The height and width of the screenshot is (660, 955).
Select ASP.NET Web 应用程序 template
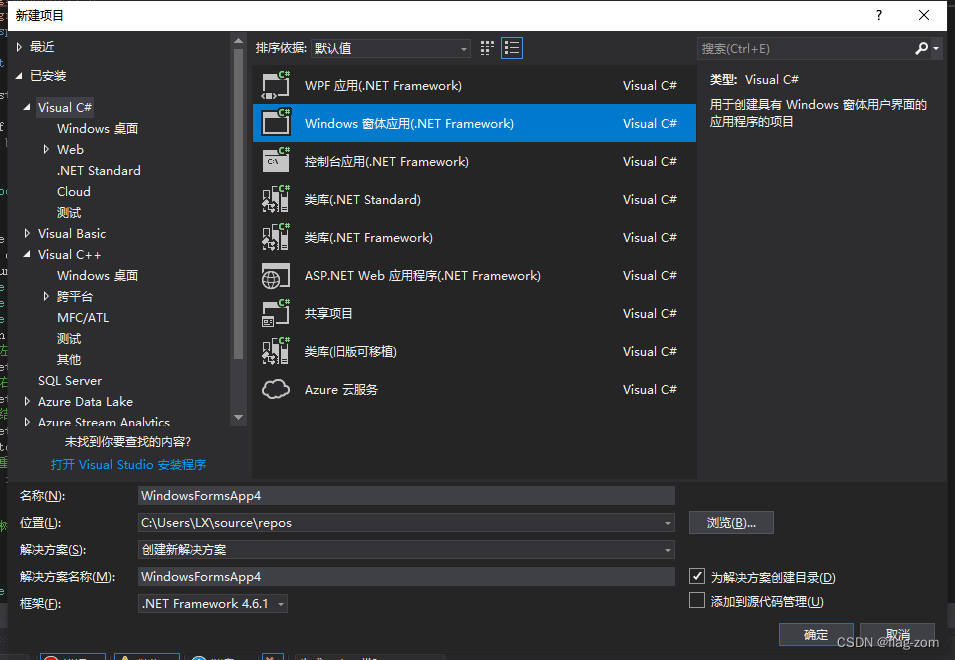coord(474,275)
